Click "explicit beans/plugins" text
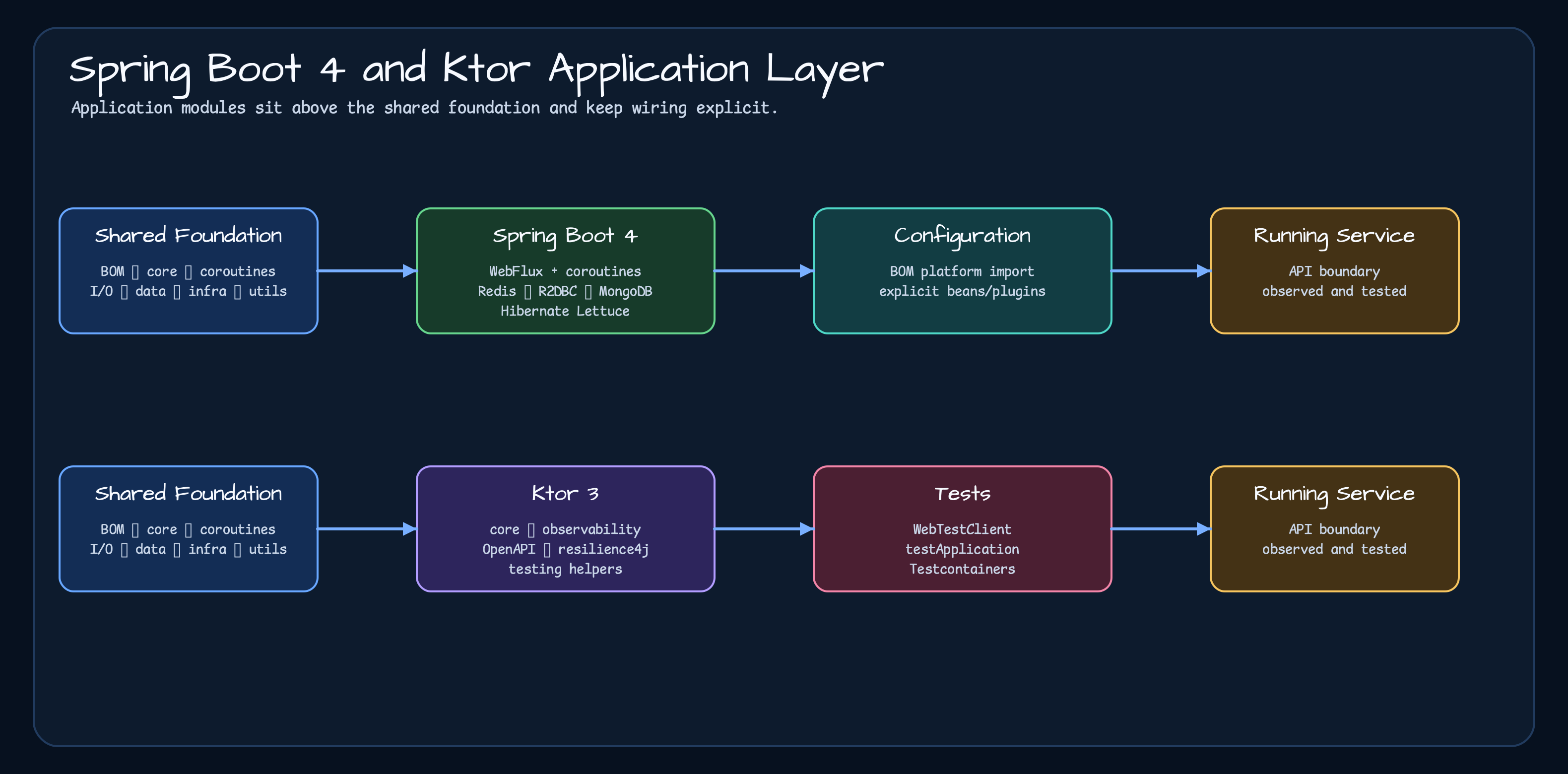The width and height of the screenshot is (1568, 774). coord(962,291)
